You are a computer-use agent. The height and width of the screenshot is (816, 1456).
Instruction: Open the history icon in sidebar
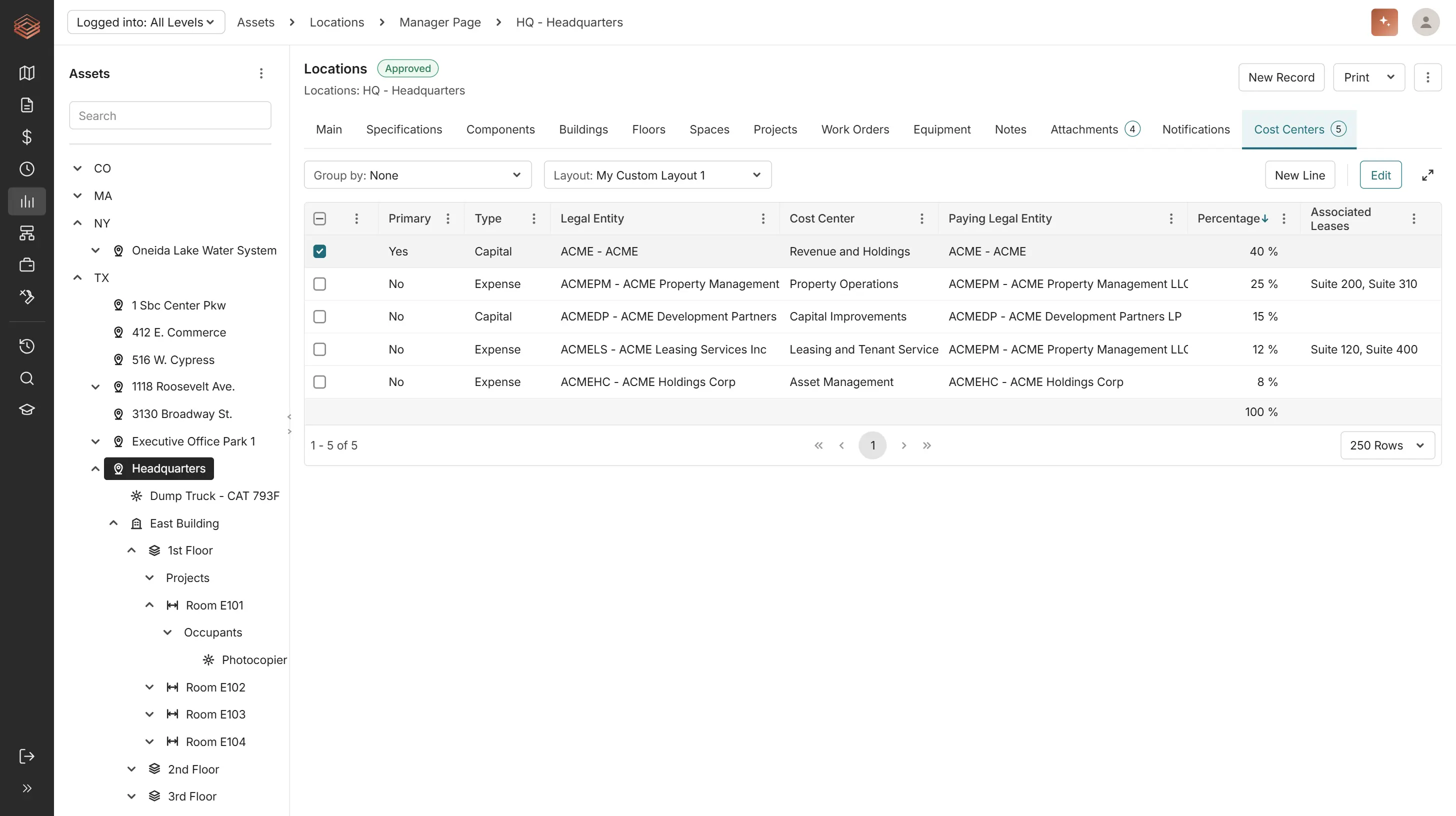coord(26,346)
